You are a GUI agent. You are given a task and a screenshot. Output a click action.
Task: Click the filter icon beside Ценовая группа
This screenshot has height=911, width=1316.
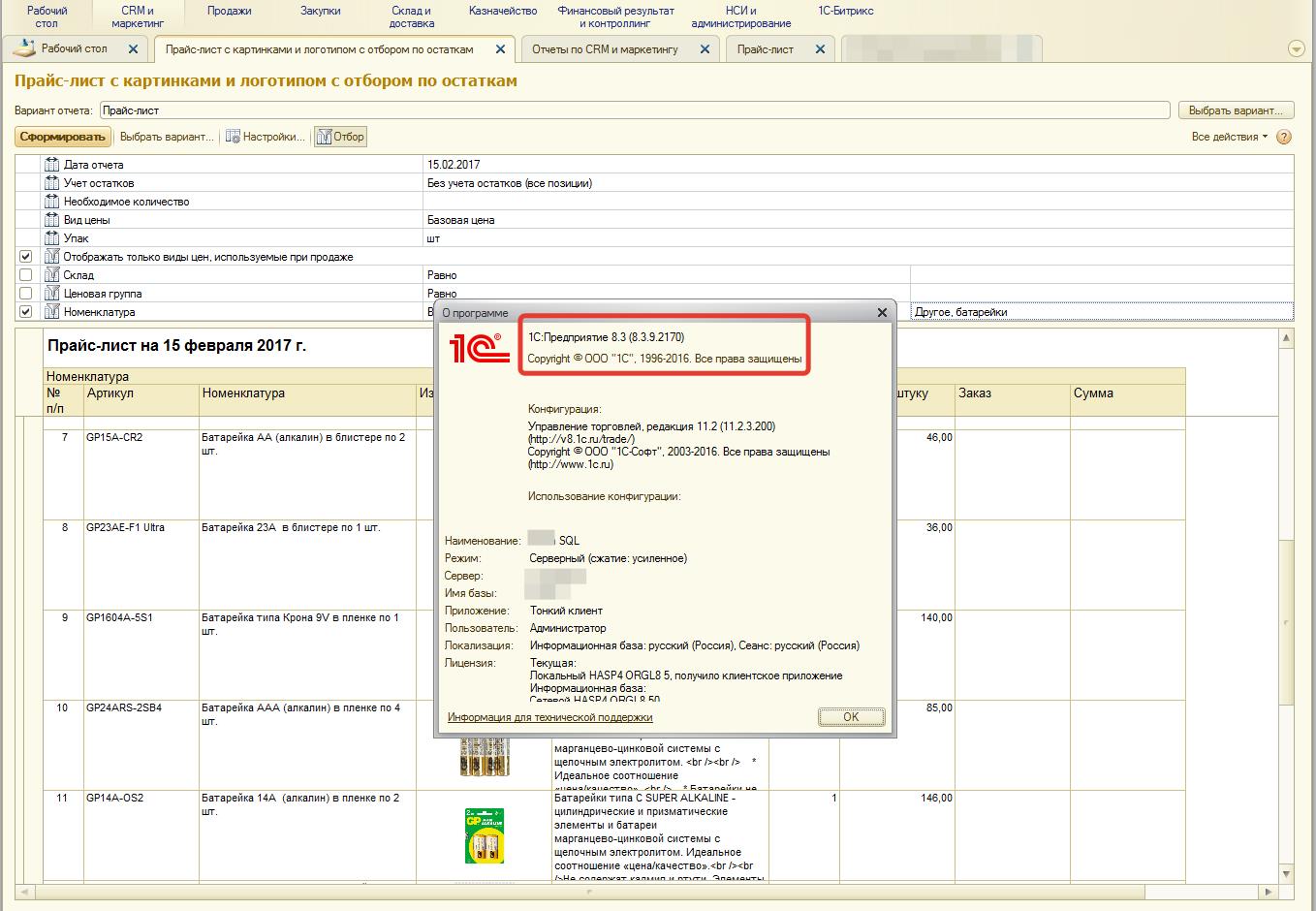(x=52, y=294)
